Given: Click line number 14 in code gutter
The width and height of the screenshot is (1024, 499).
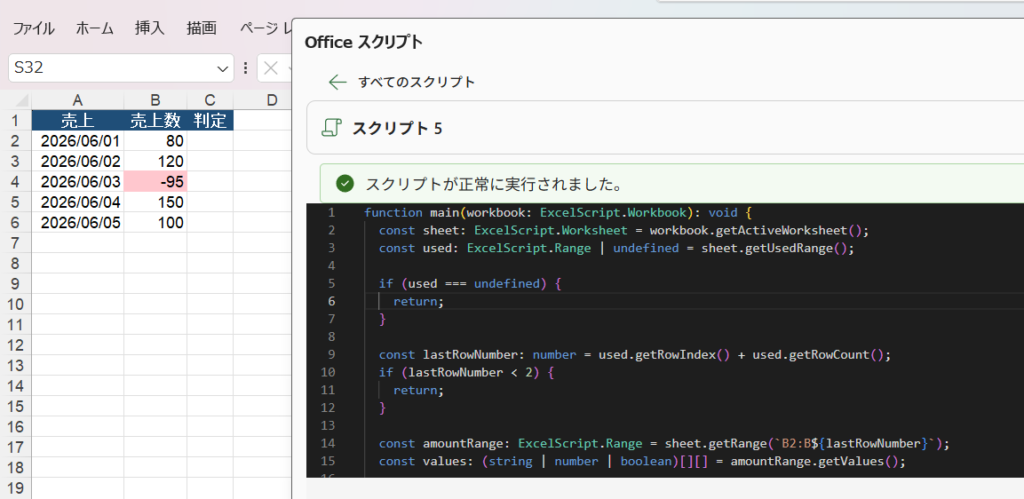Looking at the screenshot, I should (x=328, y=443).
